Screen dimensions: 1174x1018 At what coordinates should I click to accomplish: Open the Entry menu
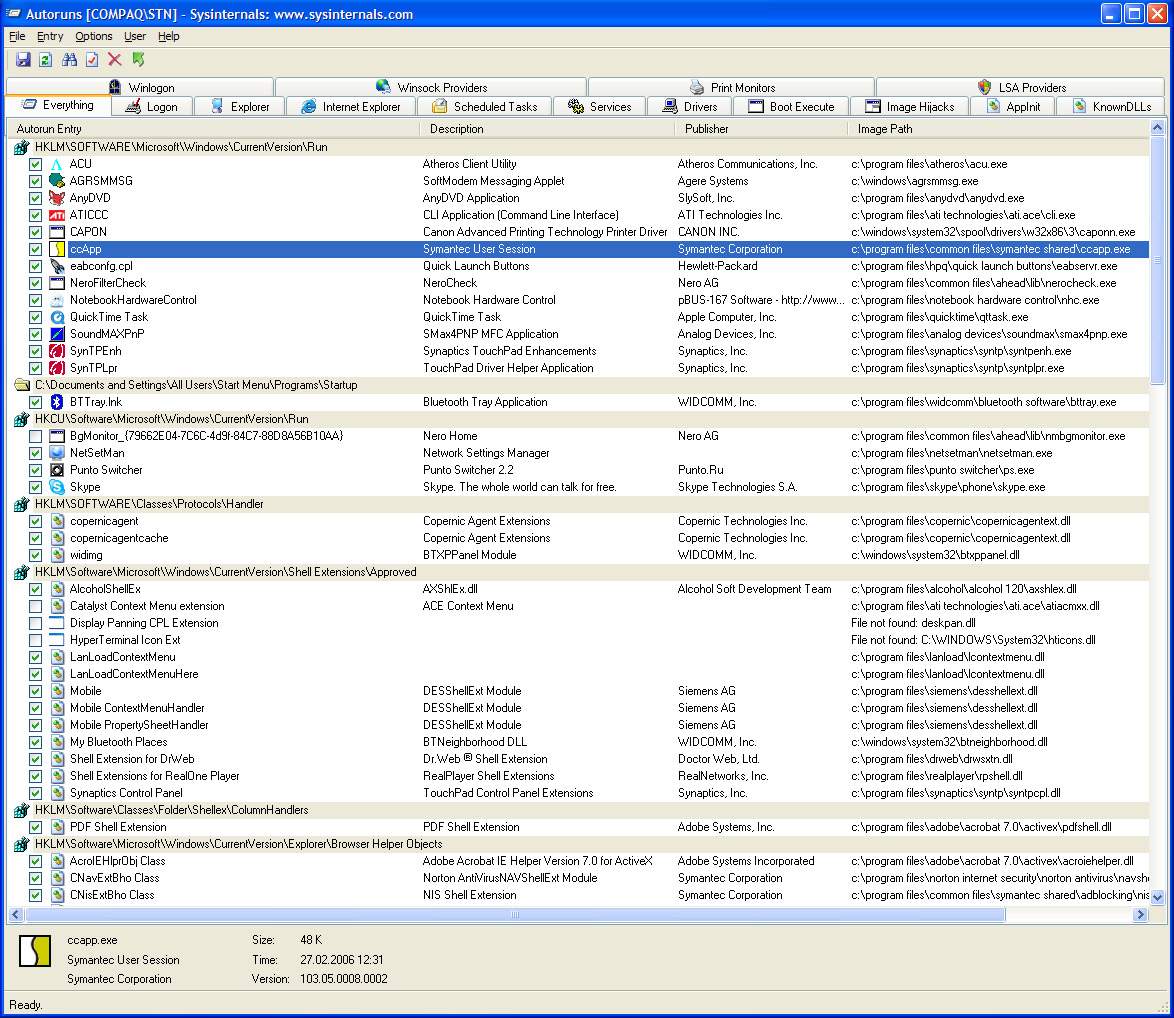point(50,36)
